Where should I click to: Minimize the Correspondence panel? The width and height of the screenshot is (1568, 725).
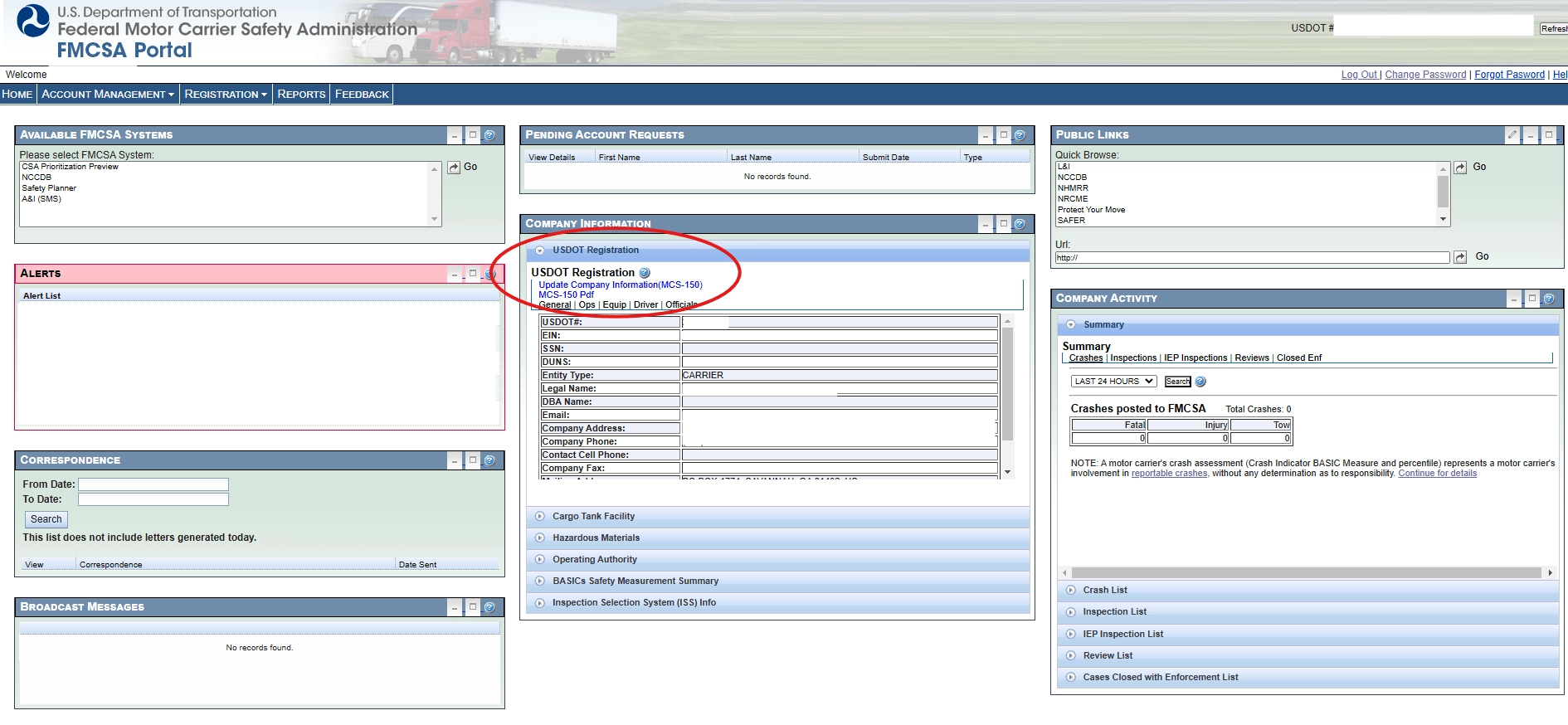coord(455,460)
